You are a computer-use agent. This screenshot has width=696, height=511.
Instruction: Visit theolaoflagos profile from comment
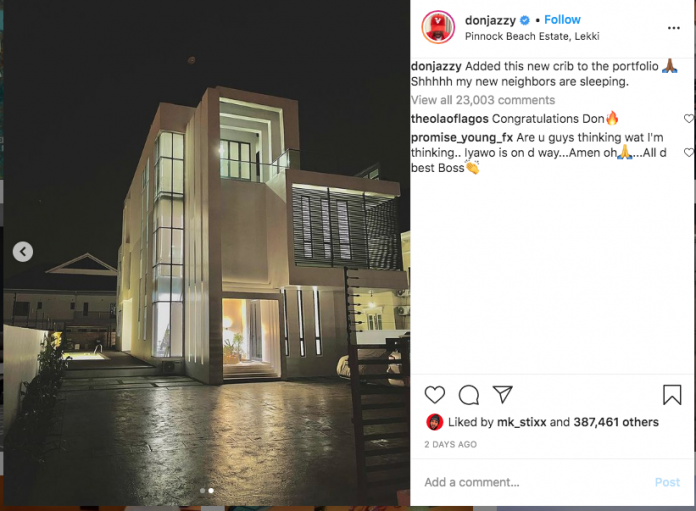[450, 119]
